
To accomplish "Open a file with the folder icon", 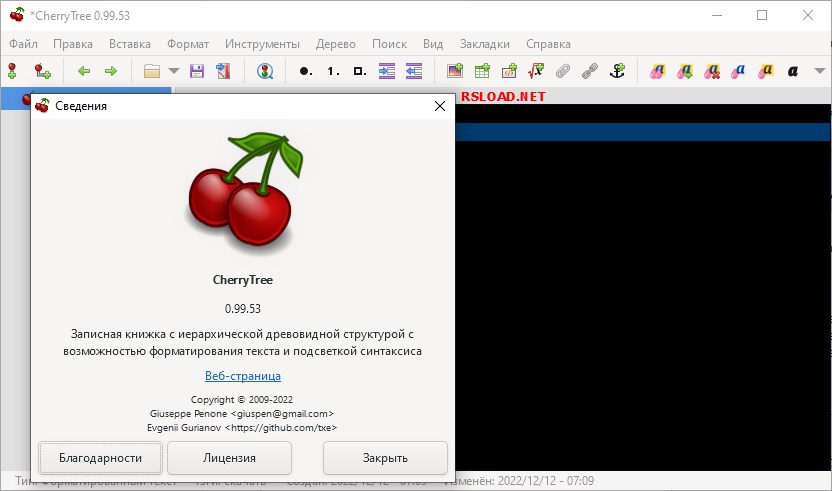I will tap(152, 71).
